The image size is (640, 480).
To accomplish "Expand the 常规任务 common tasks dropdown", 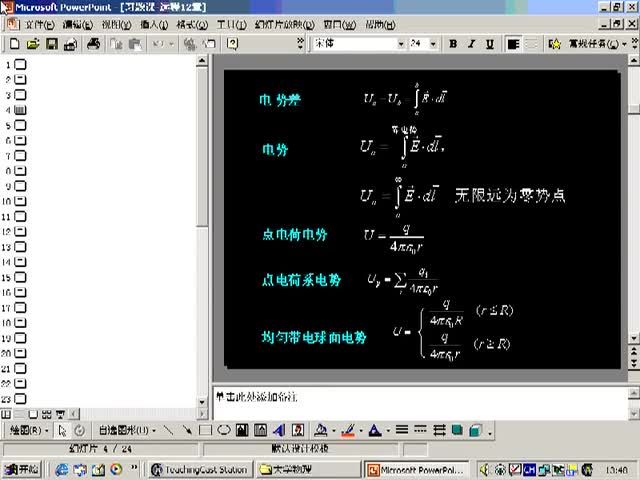I will point(597,44).
